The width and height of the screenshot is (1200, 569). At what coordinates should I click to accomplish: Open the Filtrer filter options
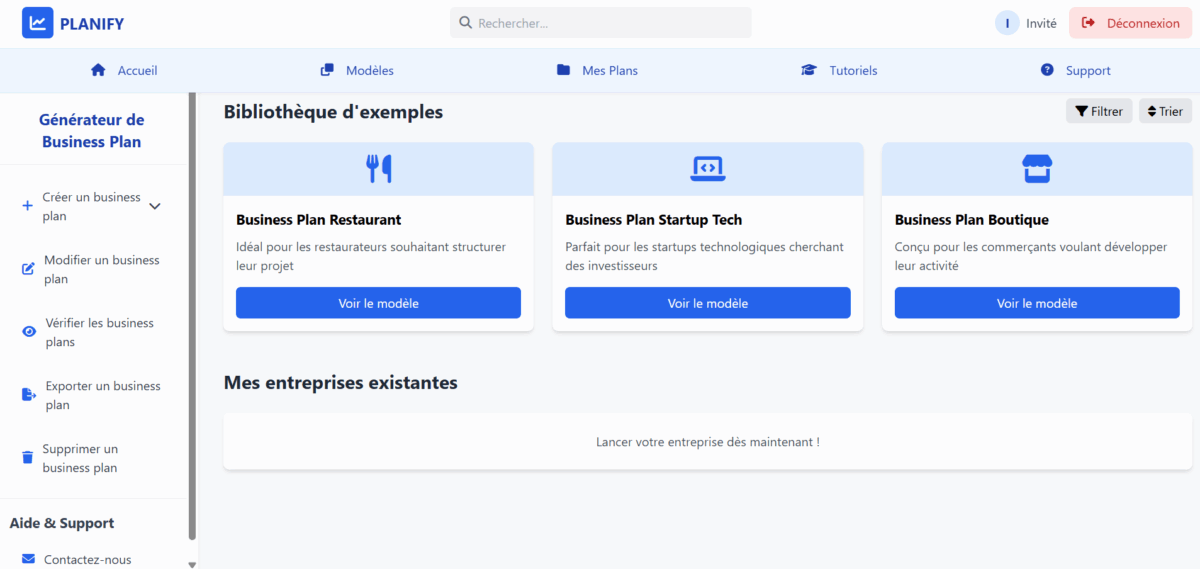point(1099,111)
